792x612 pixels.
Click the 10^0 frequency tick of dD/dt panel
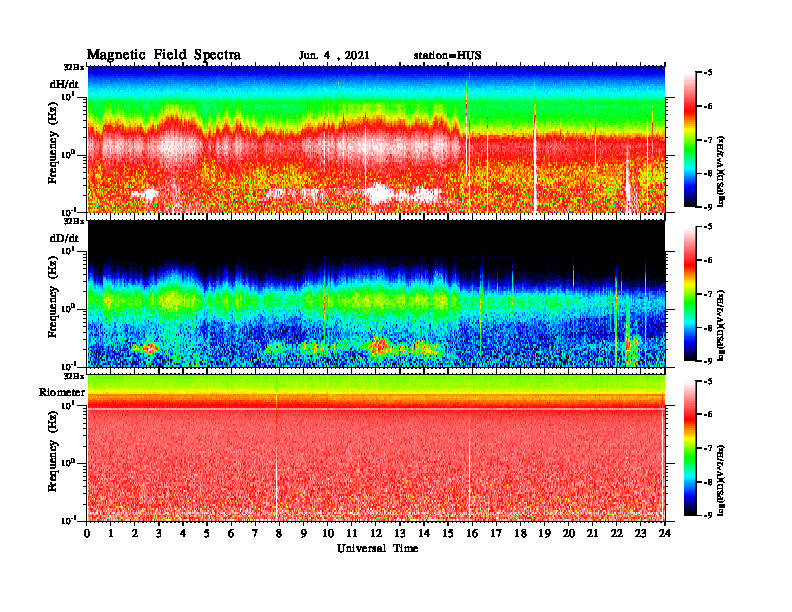coord(68,308)
